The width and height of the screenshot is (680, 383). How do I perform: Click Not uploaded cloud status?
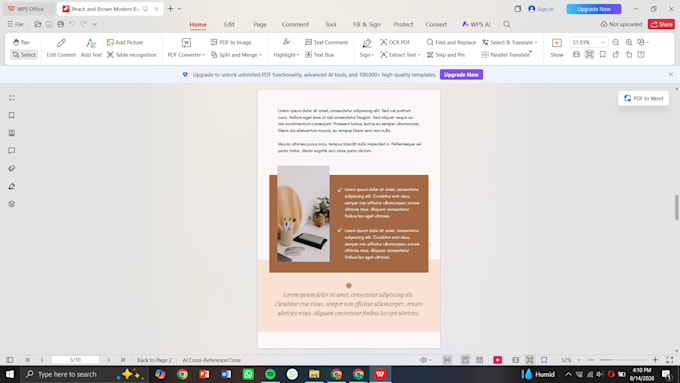click(x=621, y=24)
